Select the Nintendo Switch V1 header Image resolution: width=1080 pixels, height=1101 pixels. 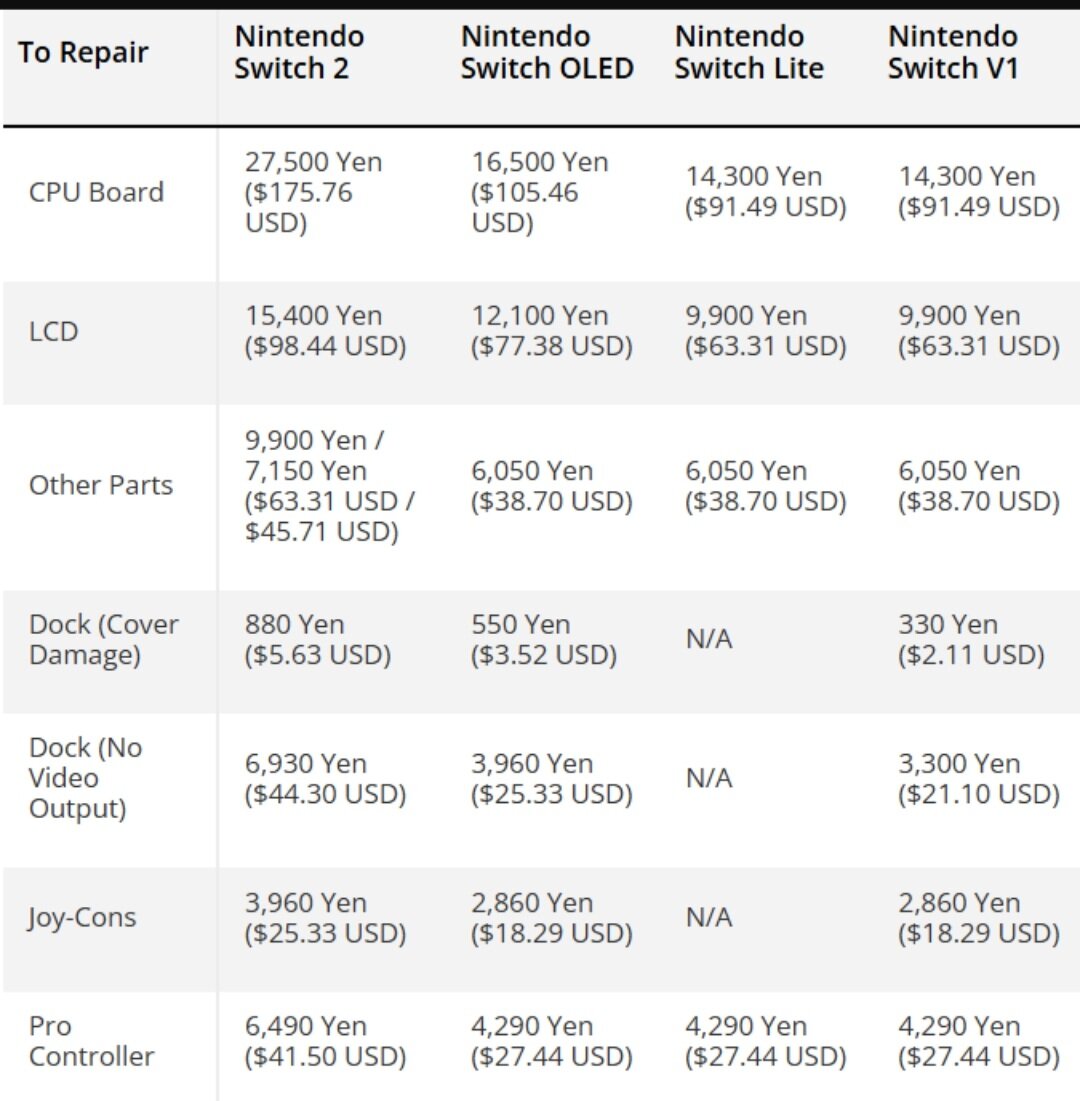(x=953, y=52)
